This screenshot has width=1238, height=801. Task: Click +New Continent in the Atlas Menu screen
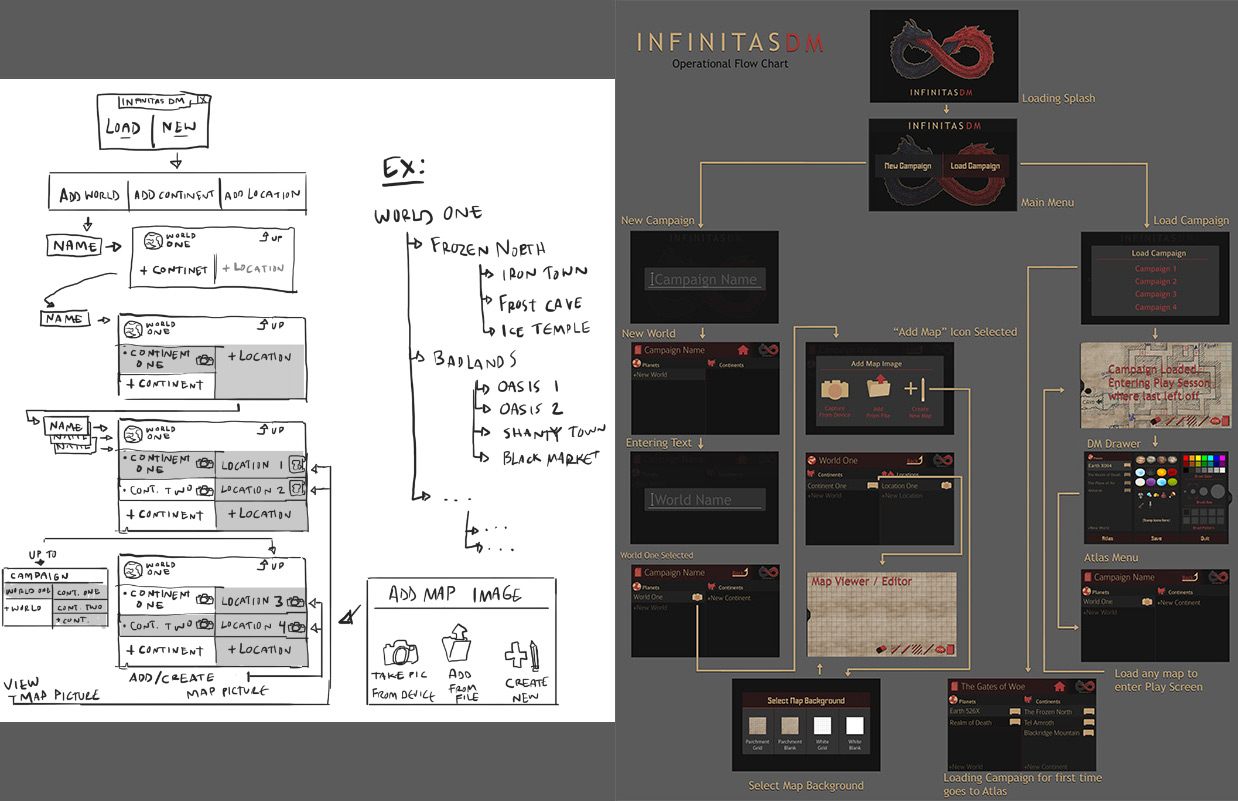coord(1180,602)
